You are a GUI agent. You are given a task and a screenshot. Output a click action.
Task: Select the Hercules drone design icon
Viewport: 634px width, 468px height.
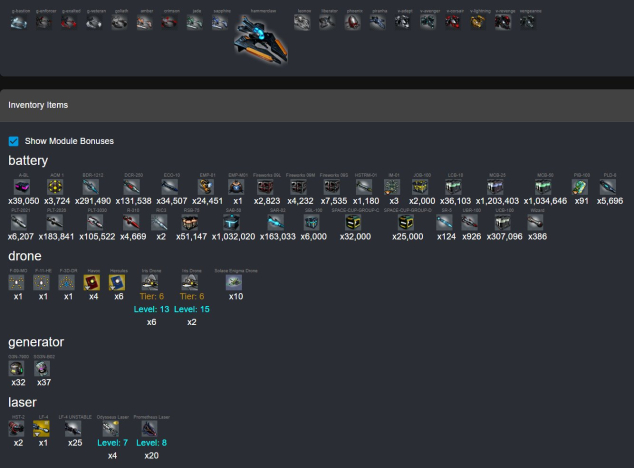pos(119,284)
